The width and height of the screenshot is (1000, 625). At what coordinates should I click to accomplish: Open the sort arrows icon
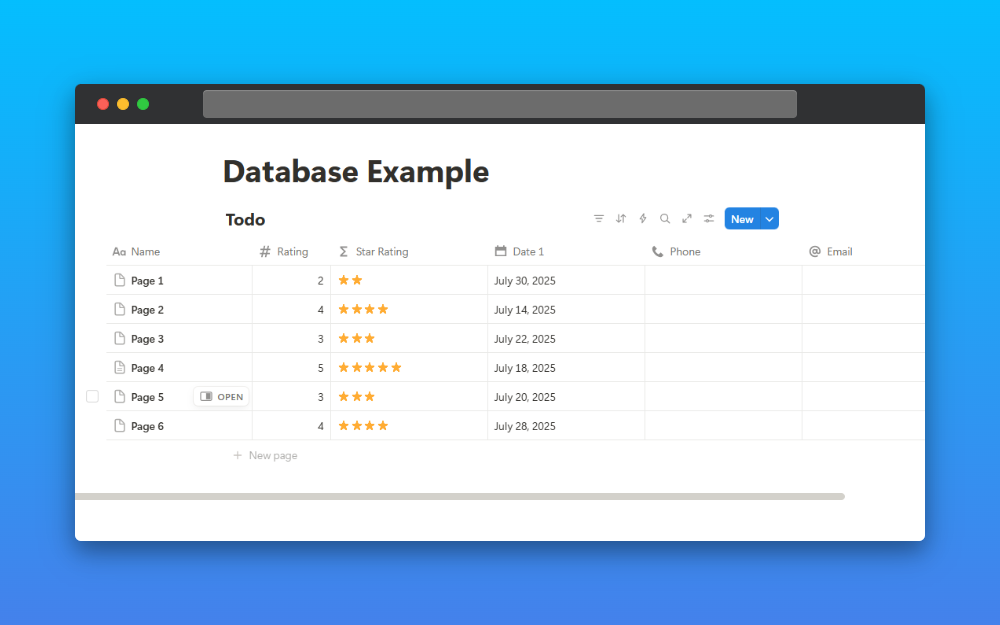[621, 219]
